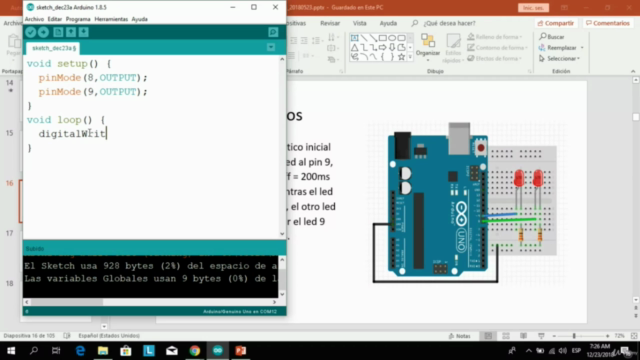The height and width of the screenshot is (360, 640).
Task: Open Task View on the taskbar
Action: 56,351
